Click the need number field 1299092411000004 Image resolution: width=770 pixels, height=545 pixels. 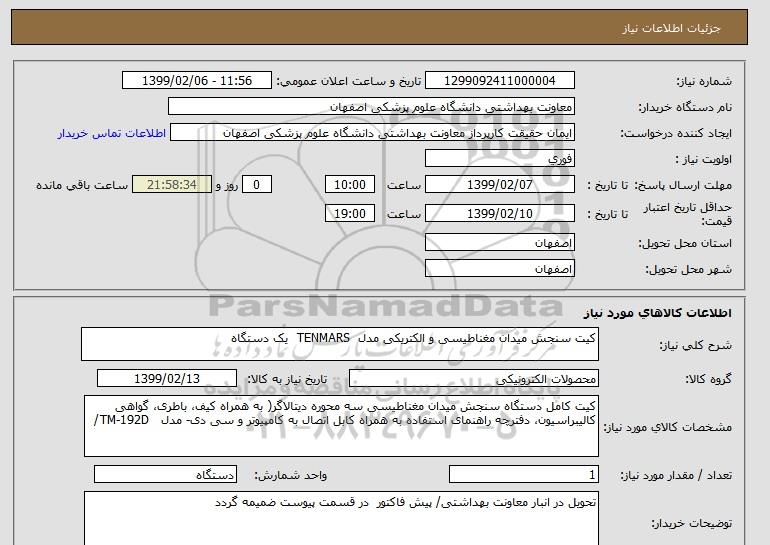(499, 81)
